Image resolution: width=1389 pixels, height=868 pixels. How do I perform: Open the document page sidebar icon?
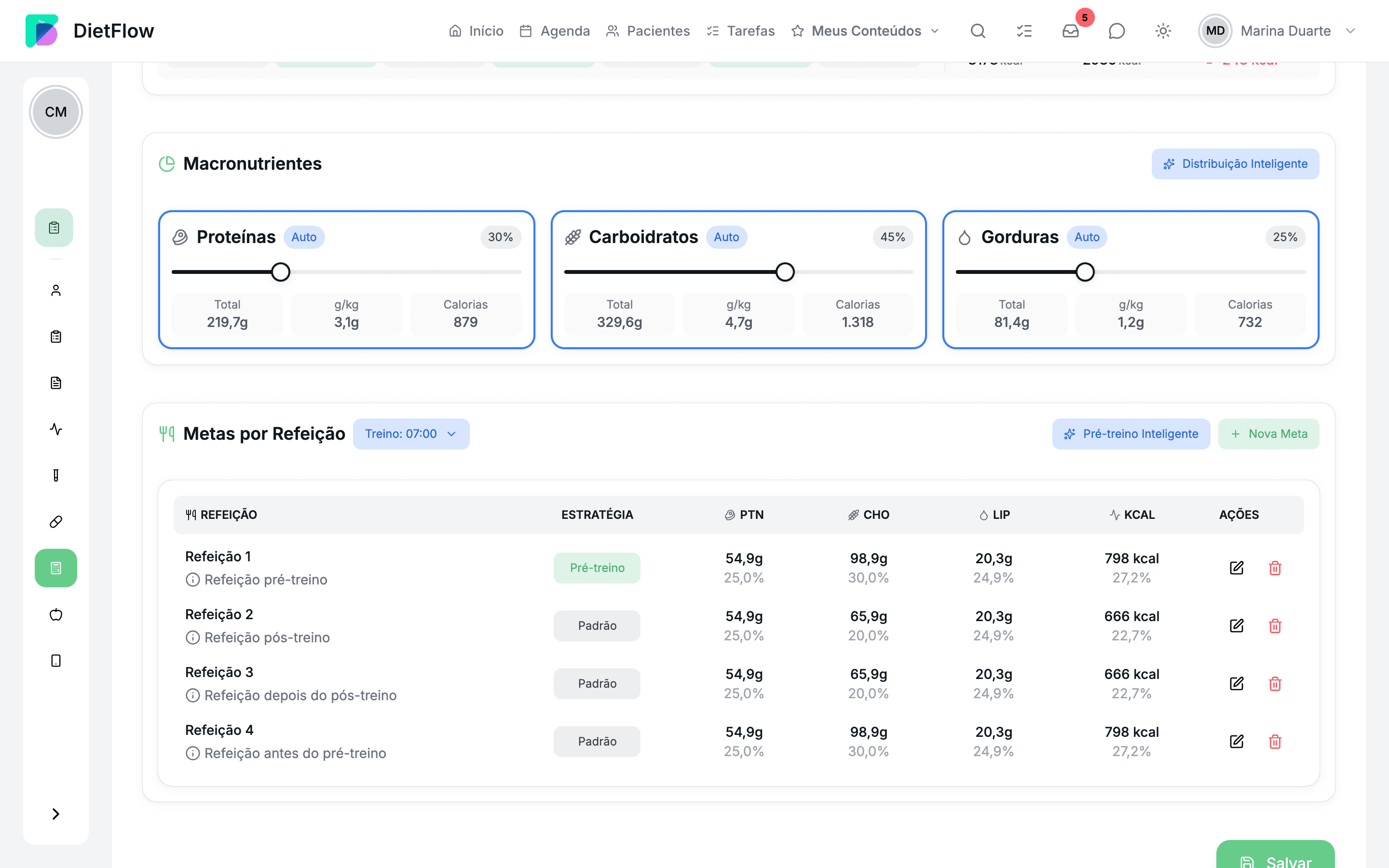pyautogui.click(x=55, y=383)
